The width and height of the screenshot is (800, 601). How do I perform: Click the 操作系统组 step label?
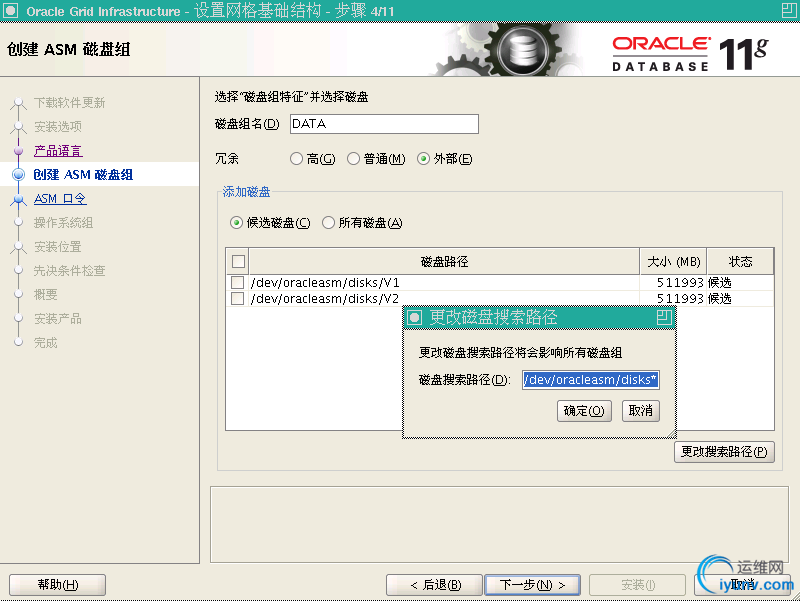pyautogui.click(x=63, y=222)
